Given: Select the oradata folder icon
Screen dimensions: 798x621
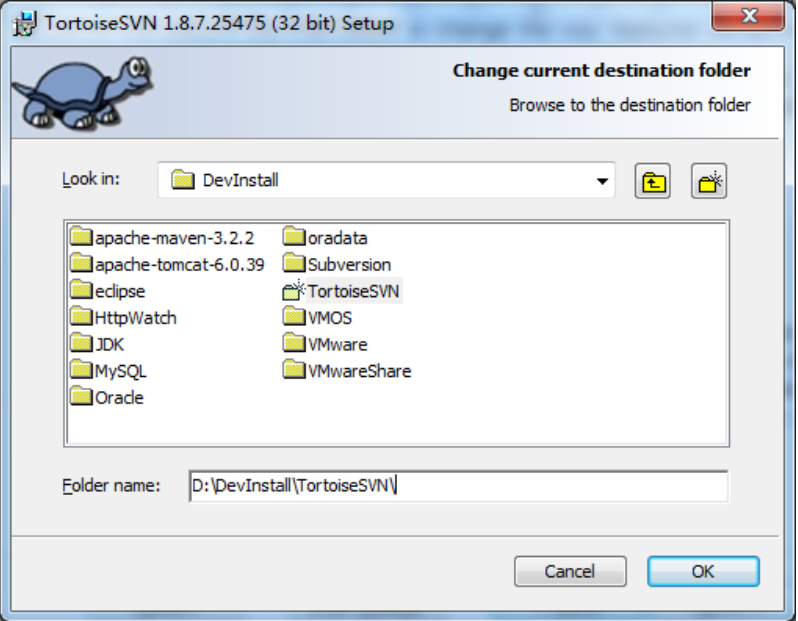Looking at the screenshot, I should (x=294, y=236).
